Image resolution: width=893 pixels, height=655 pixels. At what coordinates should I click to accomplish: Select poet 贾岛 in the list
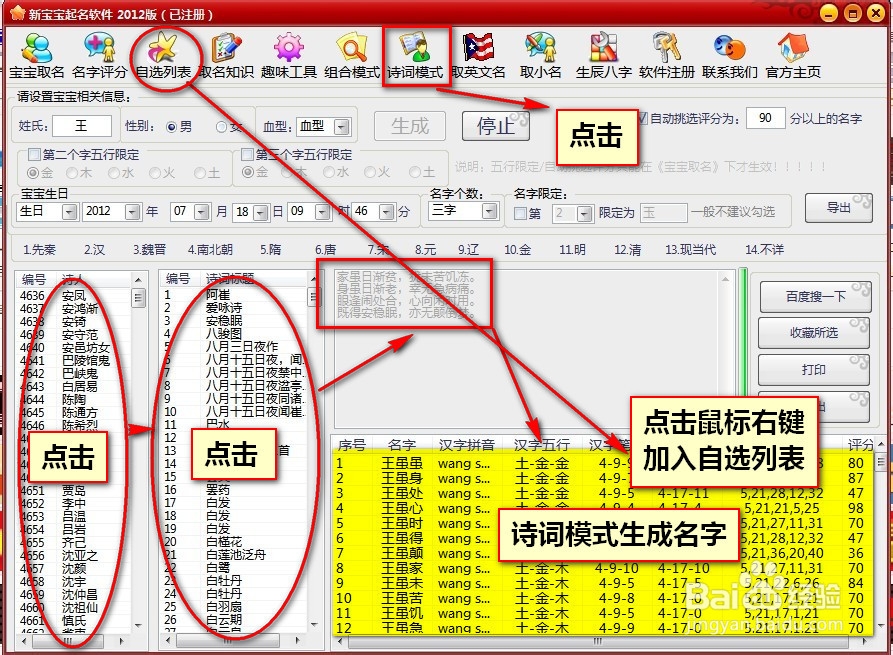tap(74, 490)
